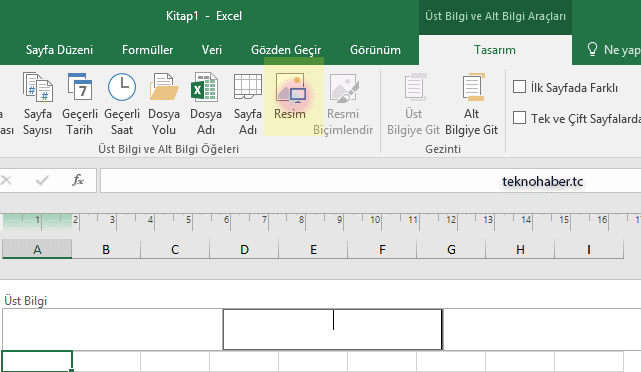Insert Geçerli Tarih current date
This screenshot has height=372, width=641.
(80, 104)
